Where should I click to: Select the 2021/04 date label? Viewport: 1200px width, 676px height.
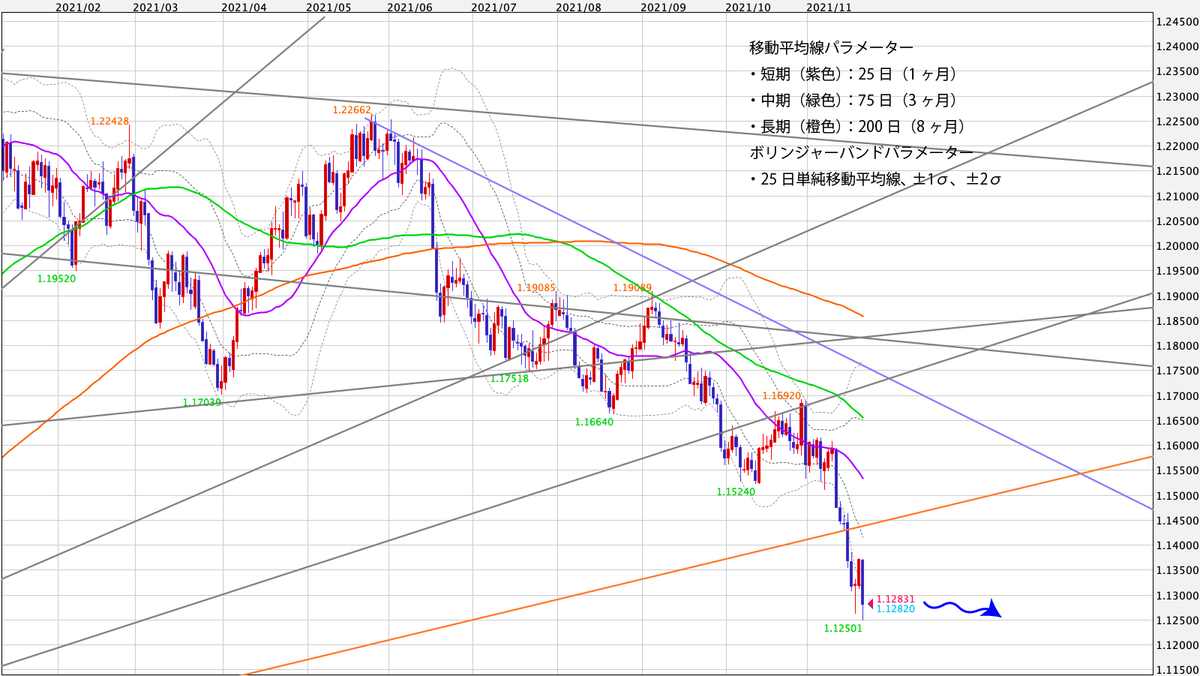click(244, 7)
